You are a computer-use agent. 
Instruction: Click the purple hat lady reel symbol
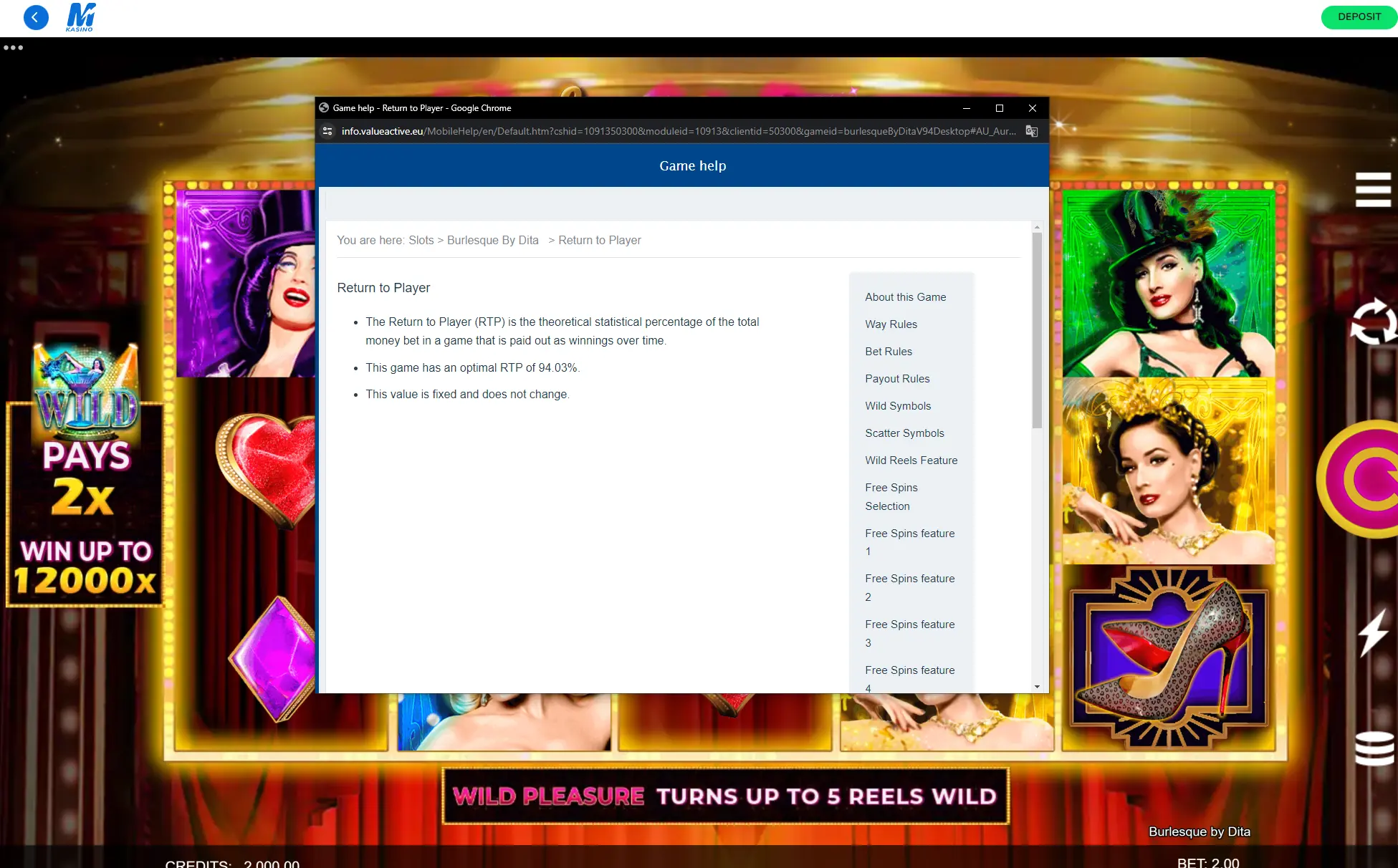pos(245,283)
